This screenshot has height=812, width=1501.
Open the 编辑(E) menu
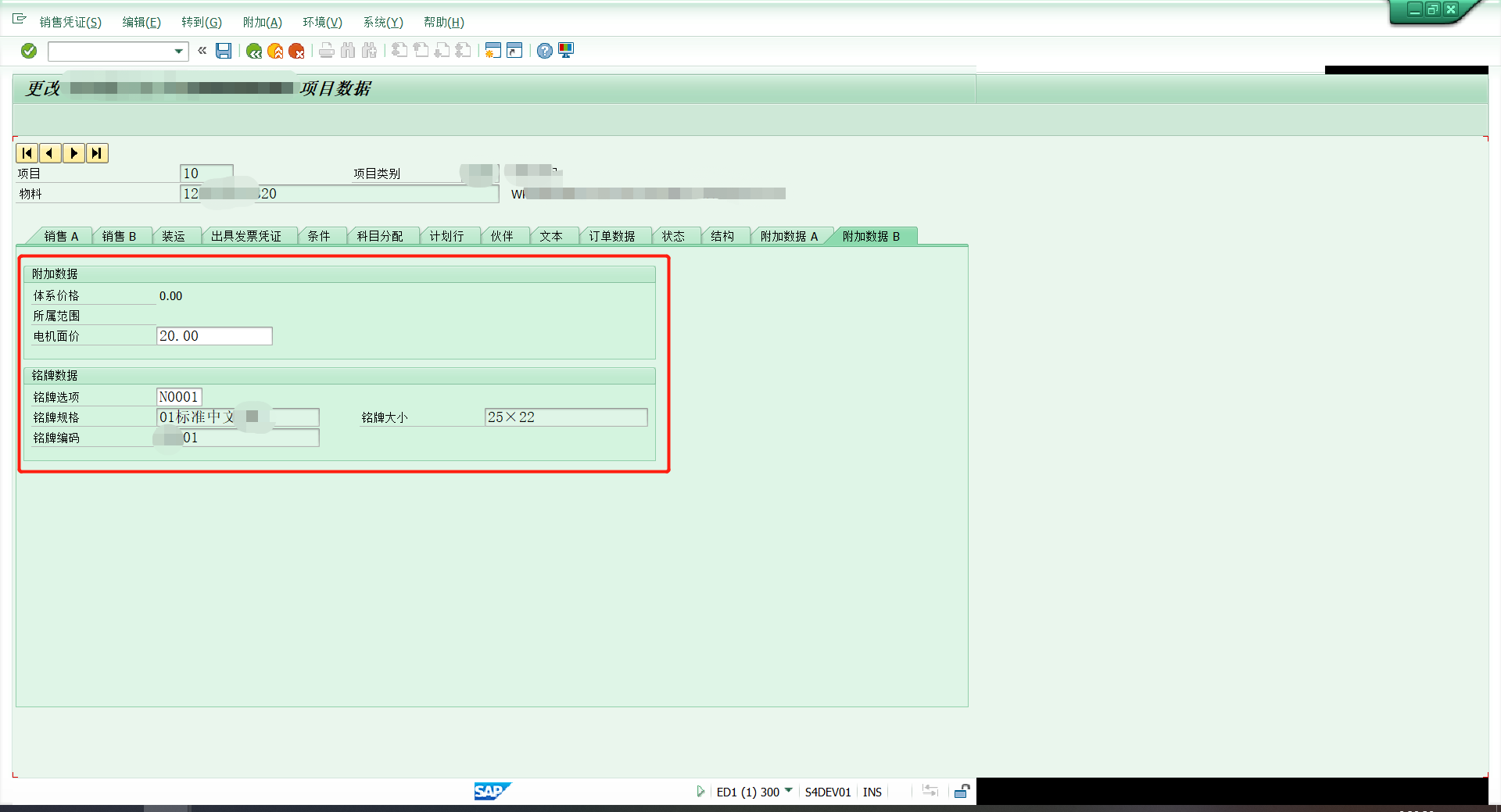tap(142, 22)
